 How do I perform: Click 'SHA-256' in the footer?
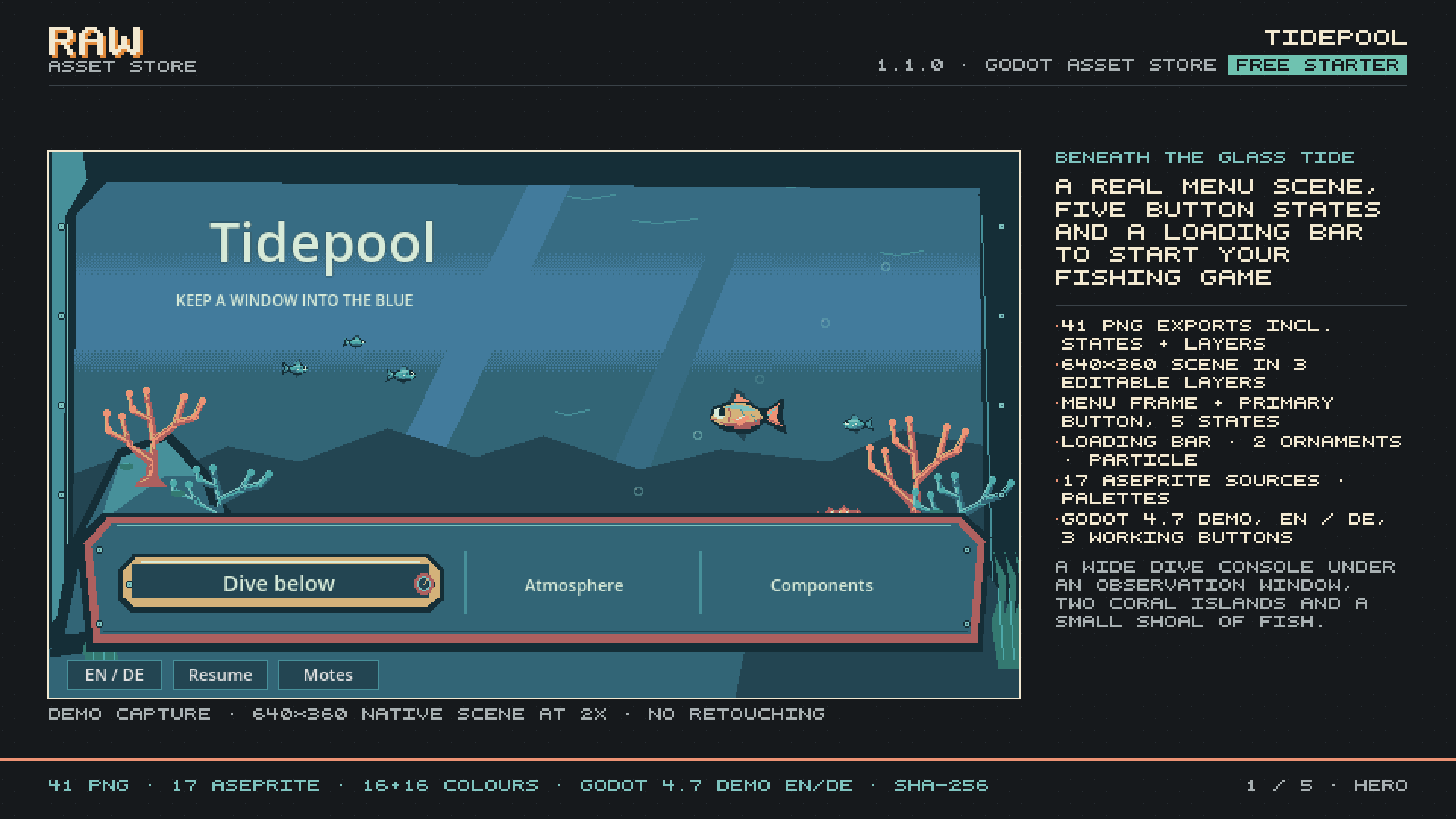pyautogui.click(x=941, y=786)
